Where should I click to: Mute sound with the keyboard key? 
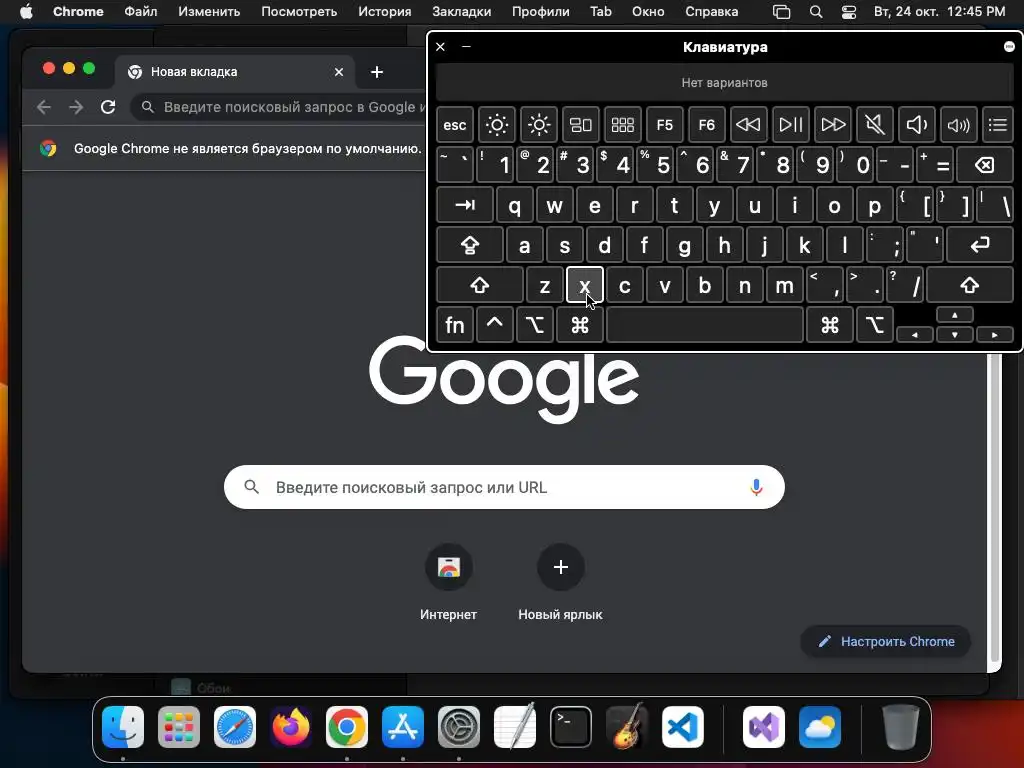pyautogui.click(x=874, y=125)
